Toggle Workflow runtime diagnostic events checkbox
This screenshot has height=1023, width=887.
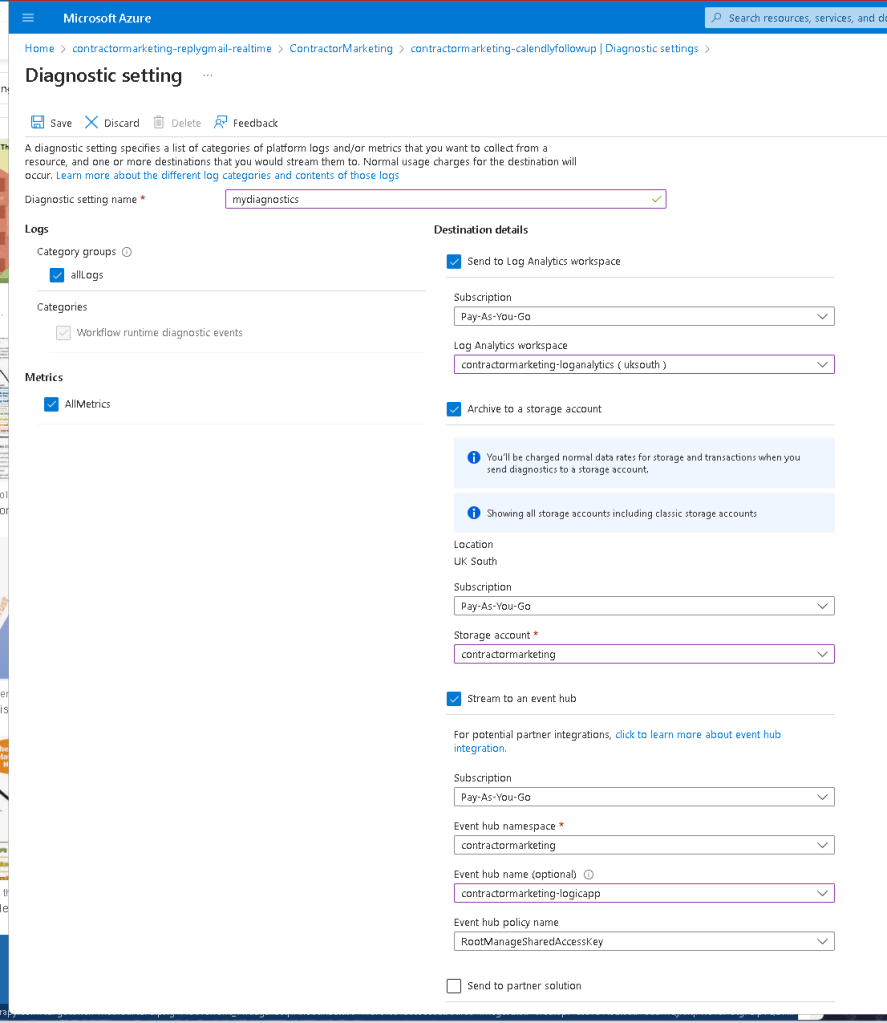pos(63,333)
